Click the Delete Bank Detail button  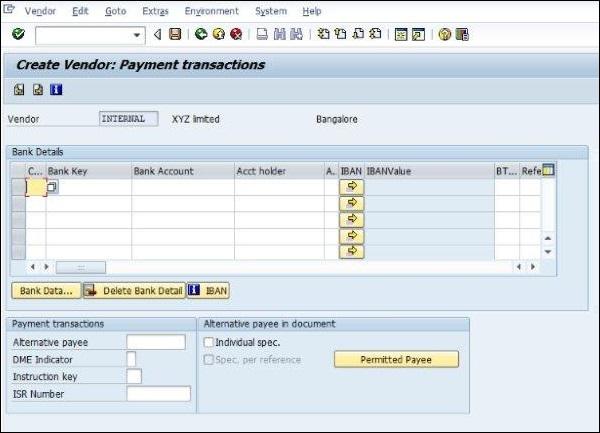pos(134,291)
